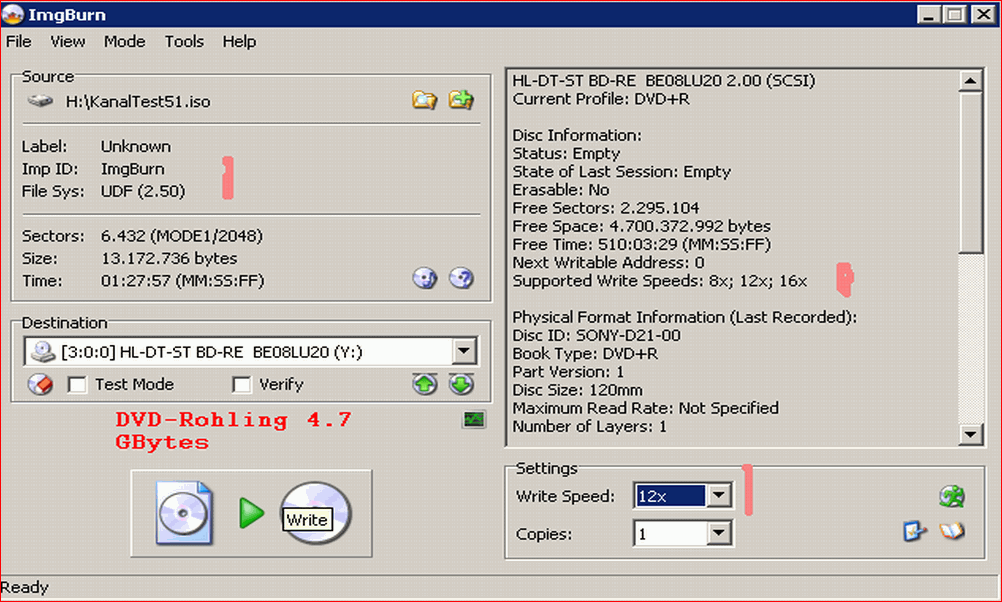Open the Copies dropdown list
The height and width of the screenshot is (602, 1002).
click(718, 534)
